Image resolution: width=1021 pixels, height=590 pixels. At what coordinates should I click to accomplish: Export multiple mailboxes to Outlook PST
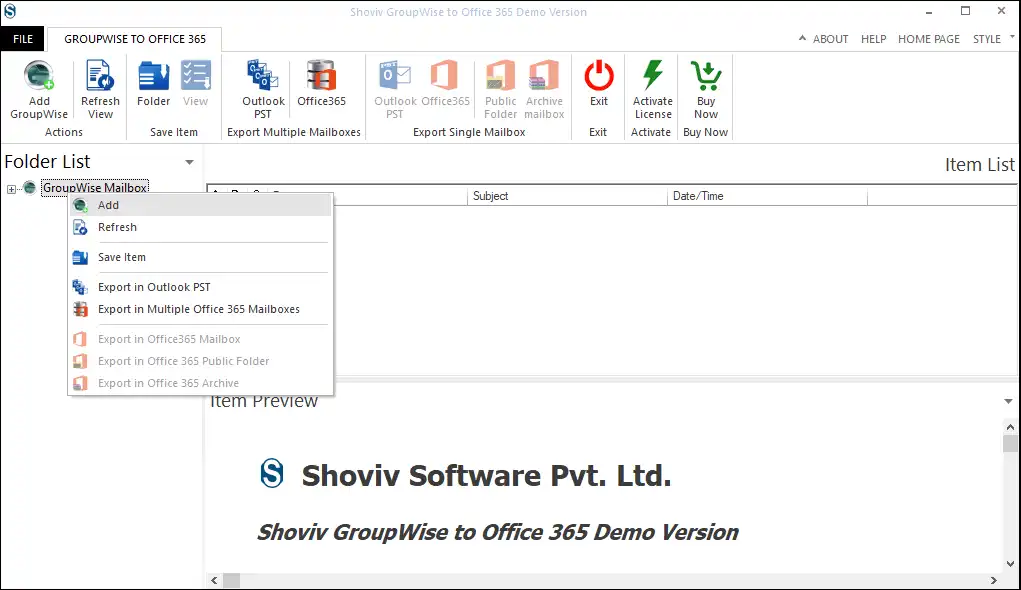point(263,89)
